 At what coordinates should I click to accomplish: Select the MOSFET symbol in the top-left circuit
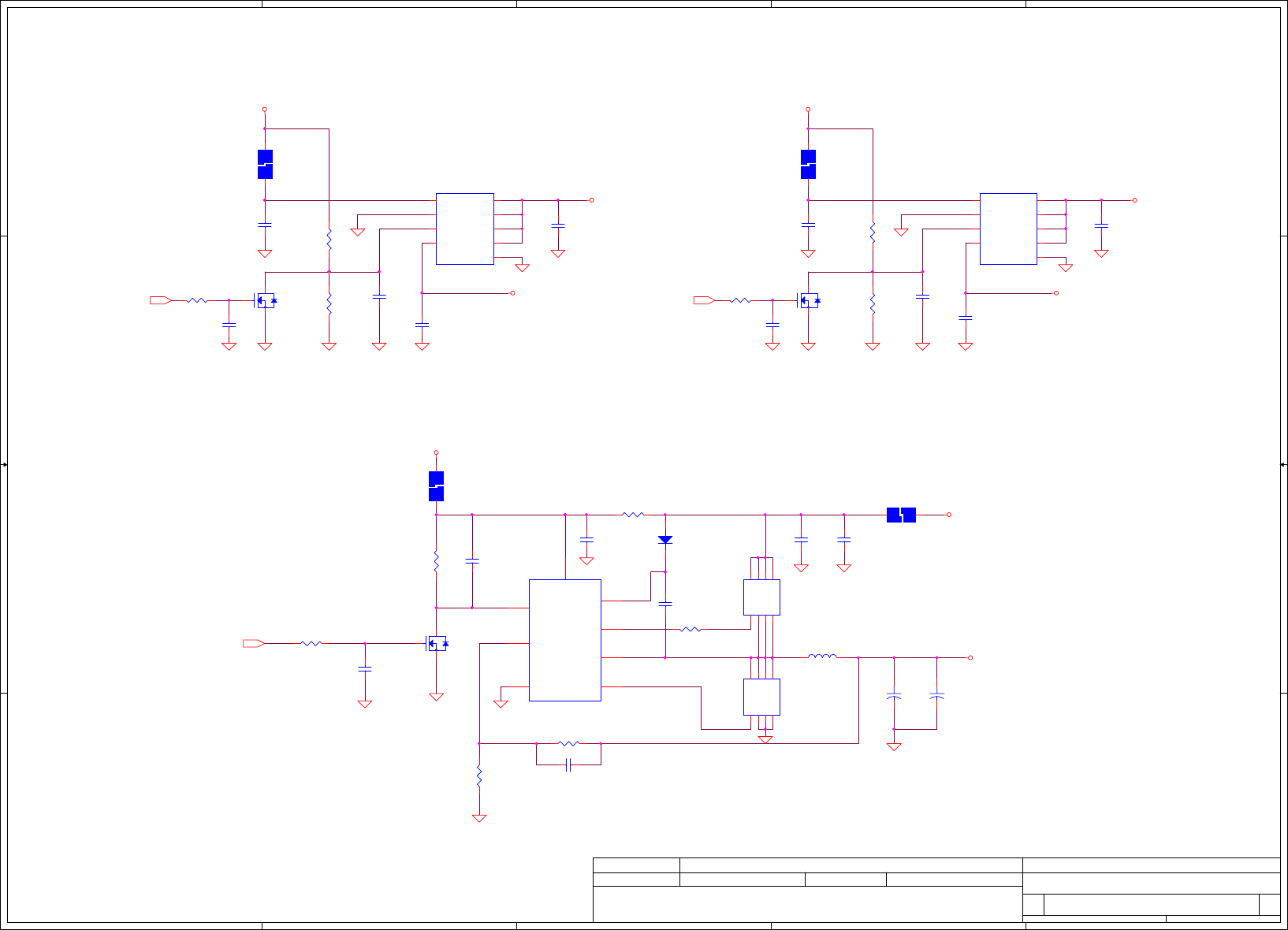tap(265, 300)
